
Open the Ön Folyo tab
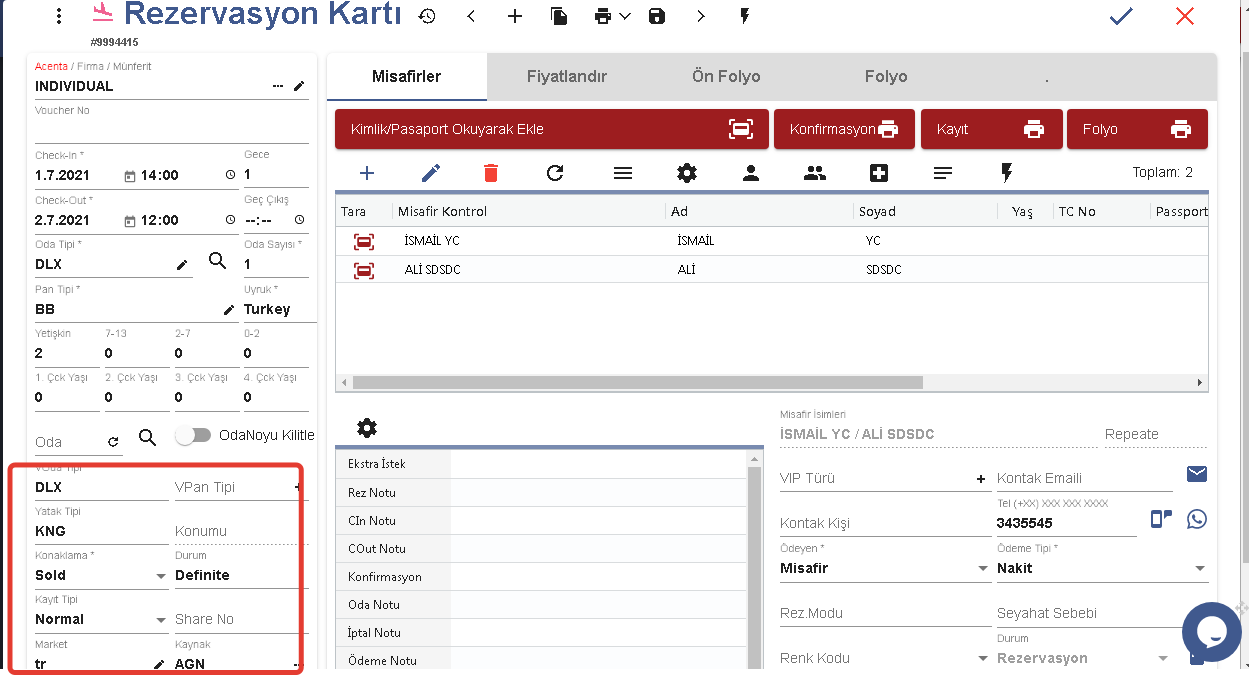point(726,76)
